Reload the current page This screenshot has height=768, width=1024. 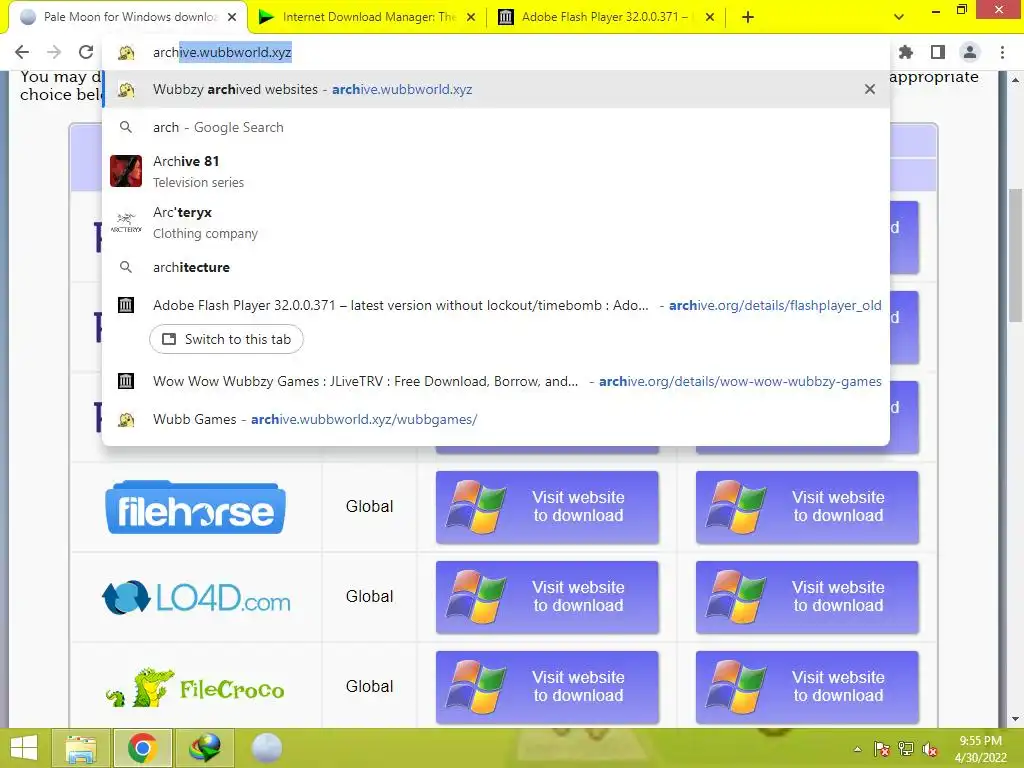click(86, 52)
